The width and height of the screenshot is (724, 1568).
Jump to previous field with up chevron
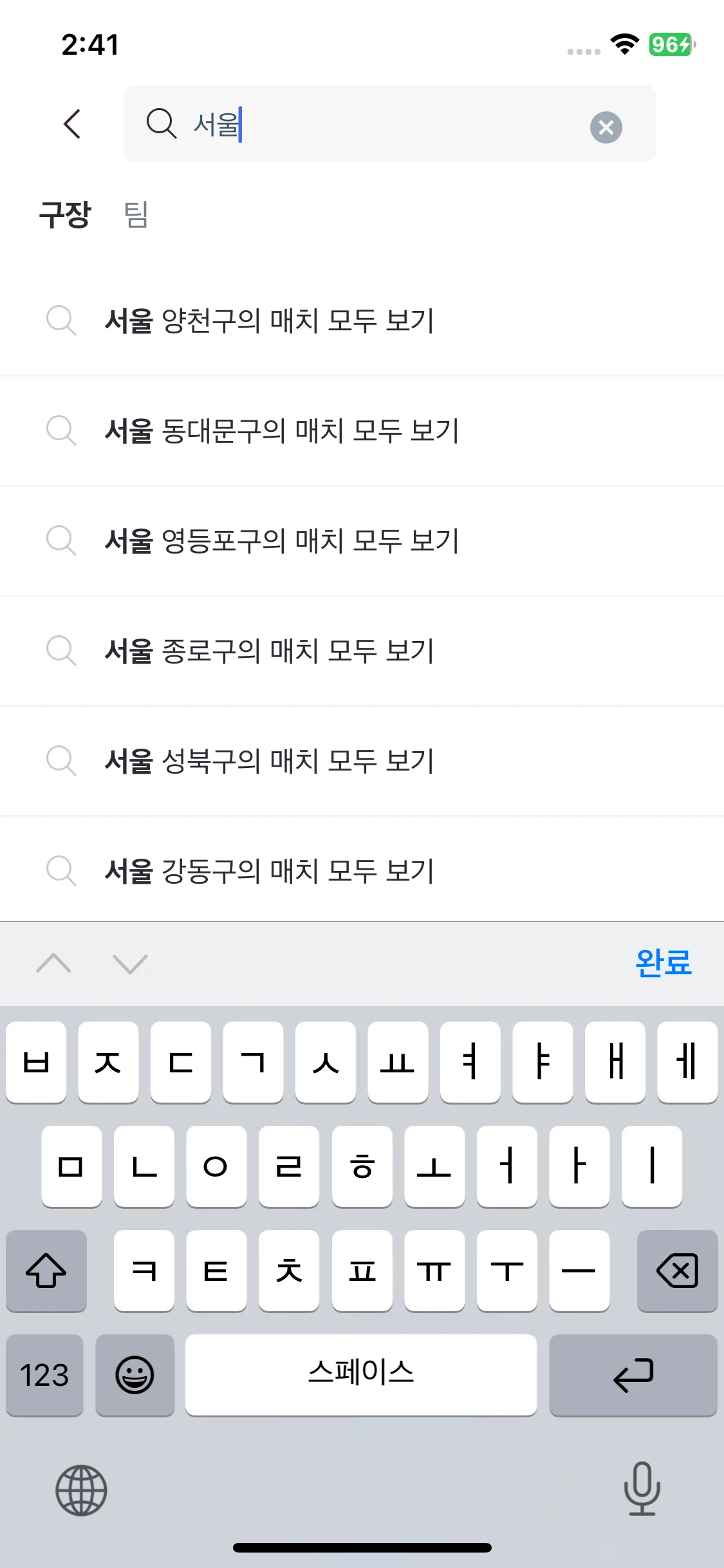pyautogui.click(x=54, y=963)
